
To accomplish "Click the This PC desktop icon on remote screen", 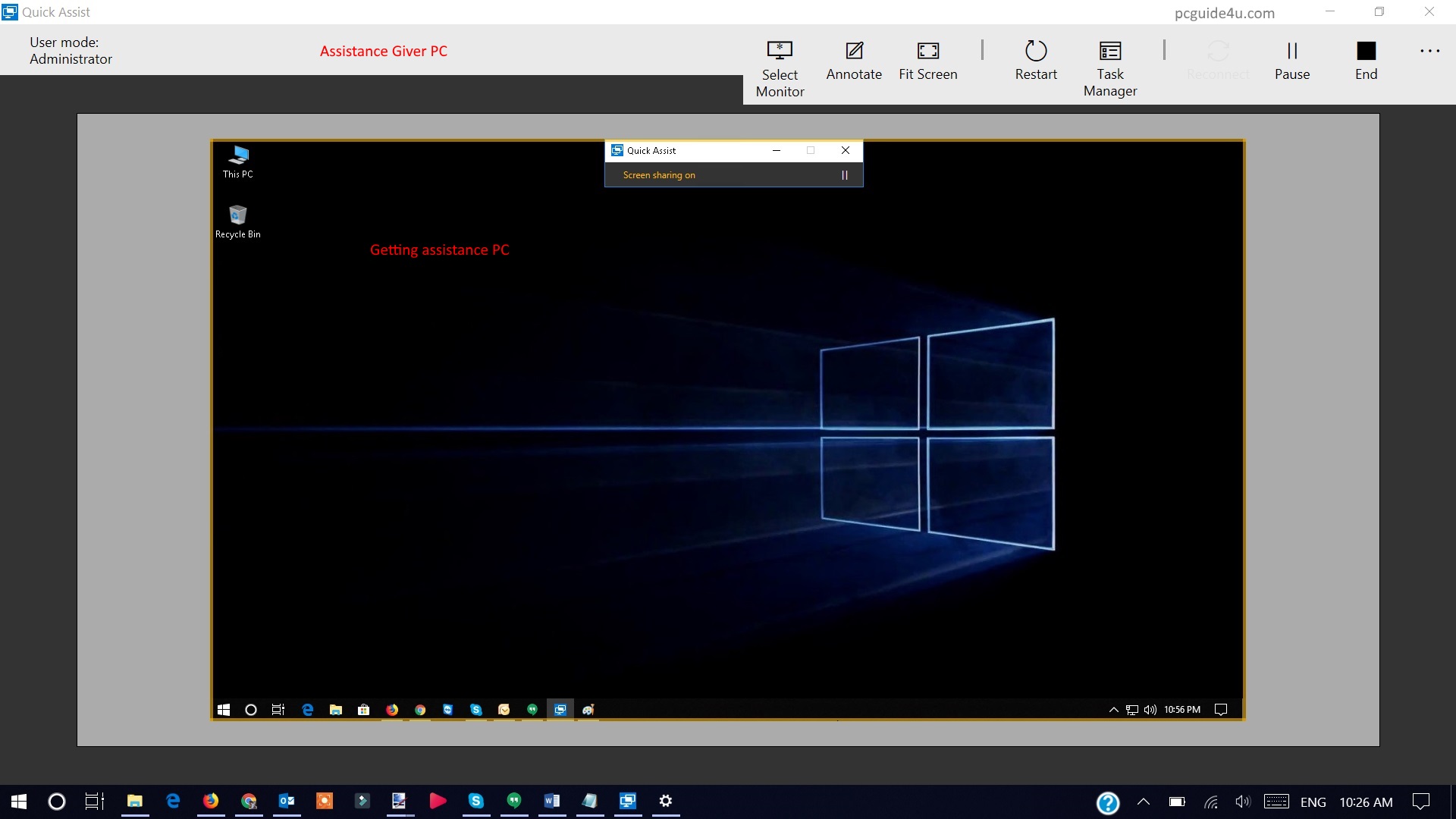I will click(238, 161).
